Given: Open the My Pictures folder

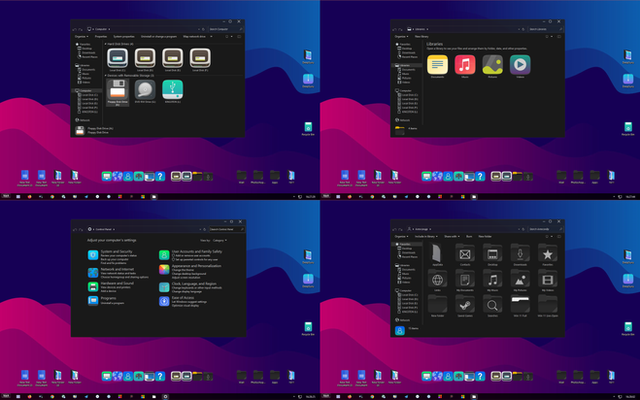Looking at the screenshot, I should [x=520, y=279].
